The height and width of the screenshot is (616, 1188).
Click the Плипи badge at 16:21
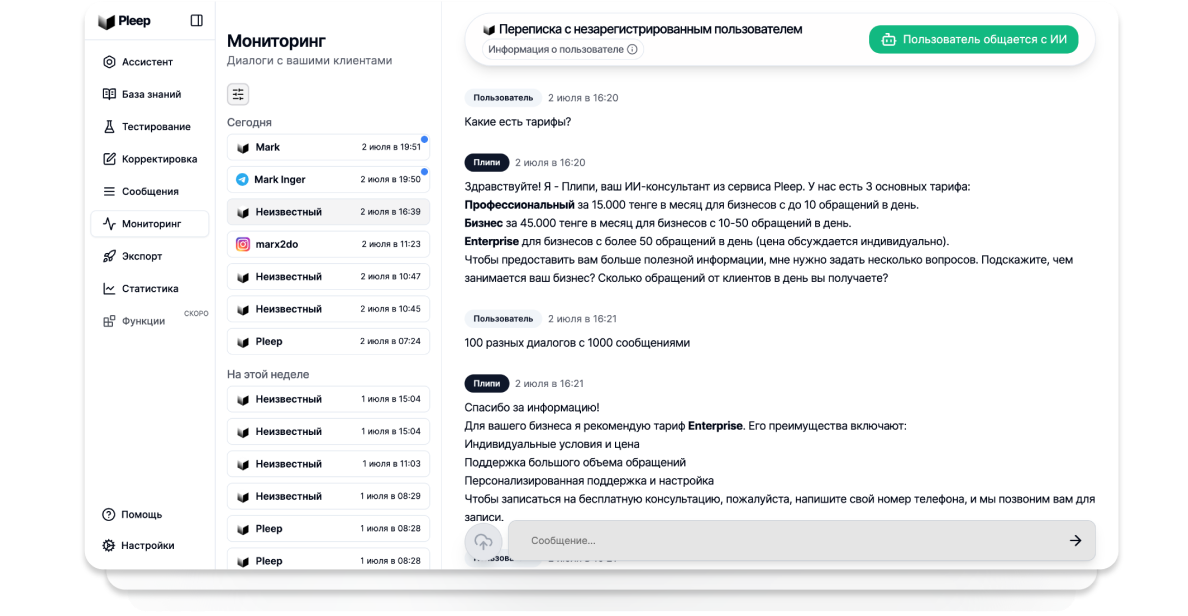click(x=486, y=383)
